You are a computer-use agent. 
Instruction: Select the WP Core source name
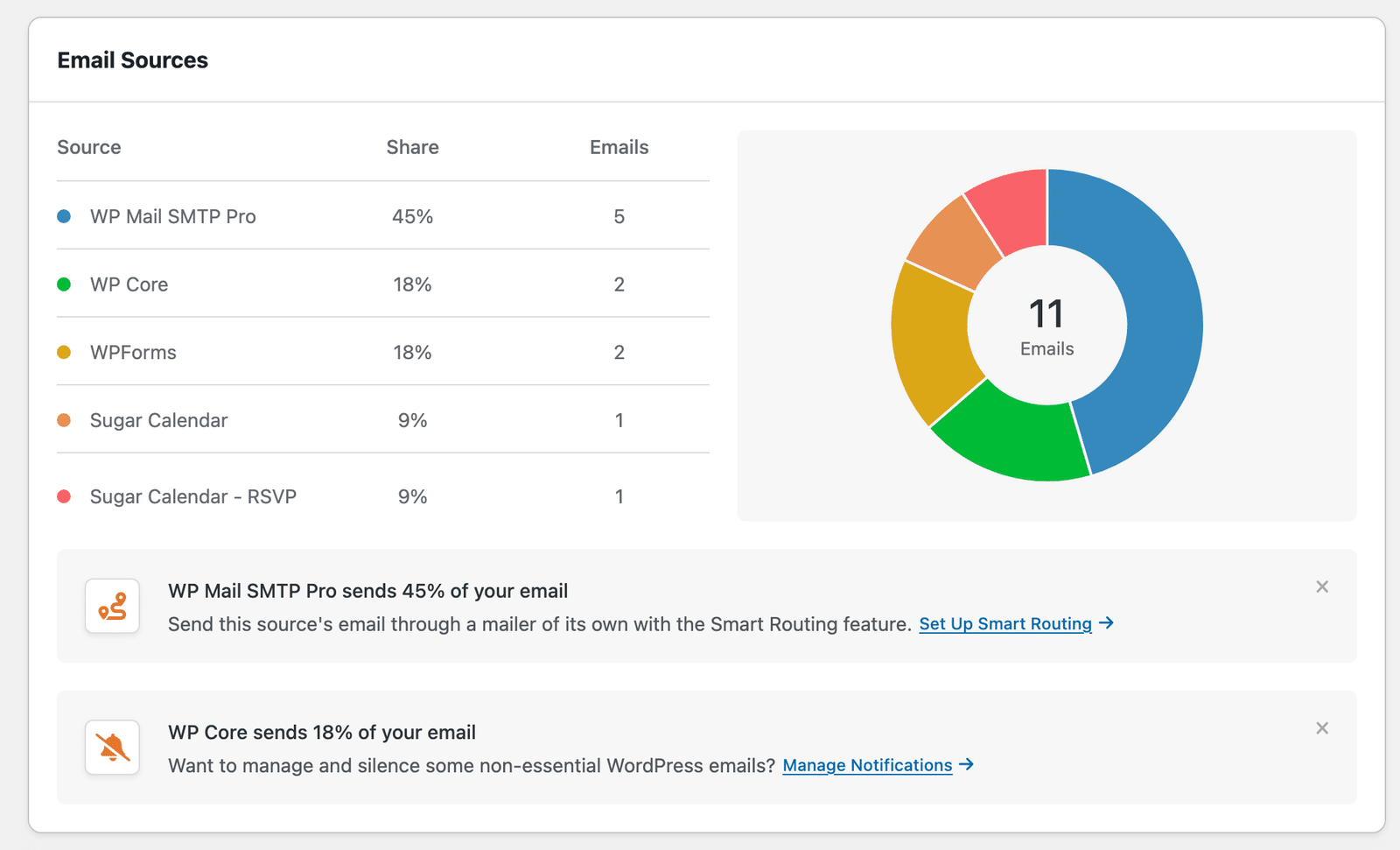click(x=129, y=285)
